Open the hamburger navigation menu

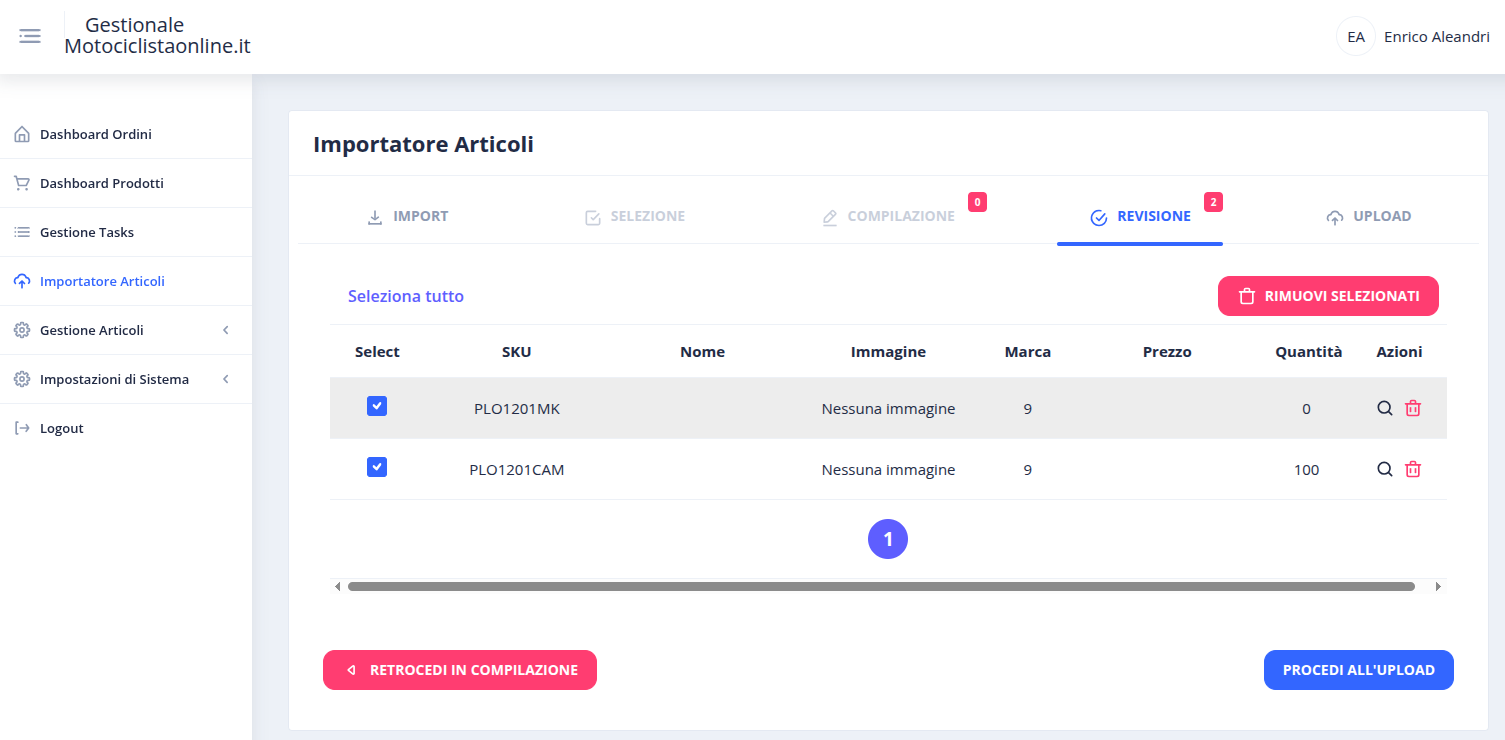tap(29, 35)
